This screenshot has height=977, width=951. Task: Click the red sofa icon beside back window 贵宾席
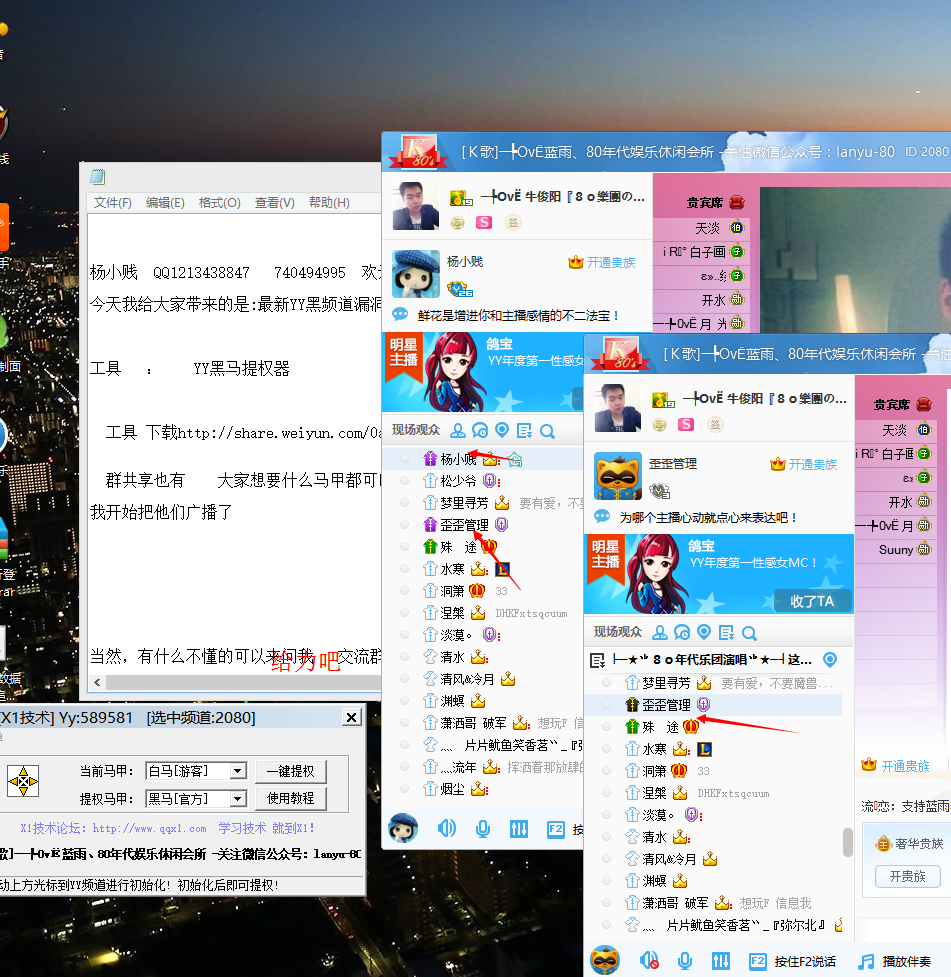click(x=736, y=203)
